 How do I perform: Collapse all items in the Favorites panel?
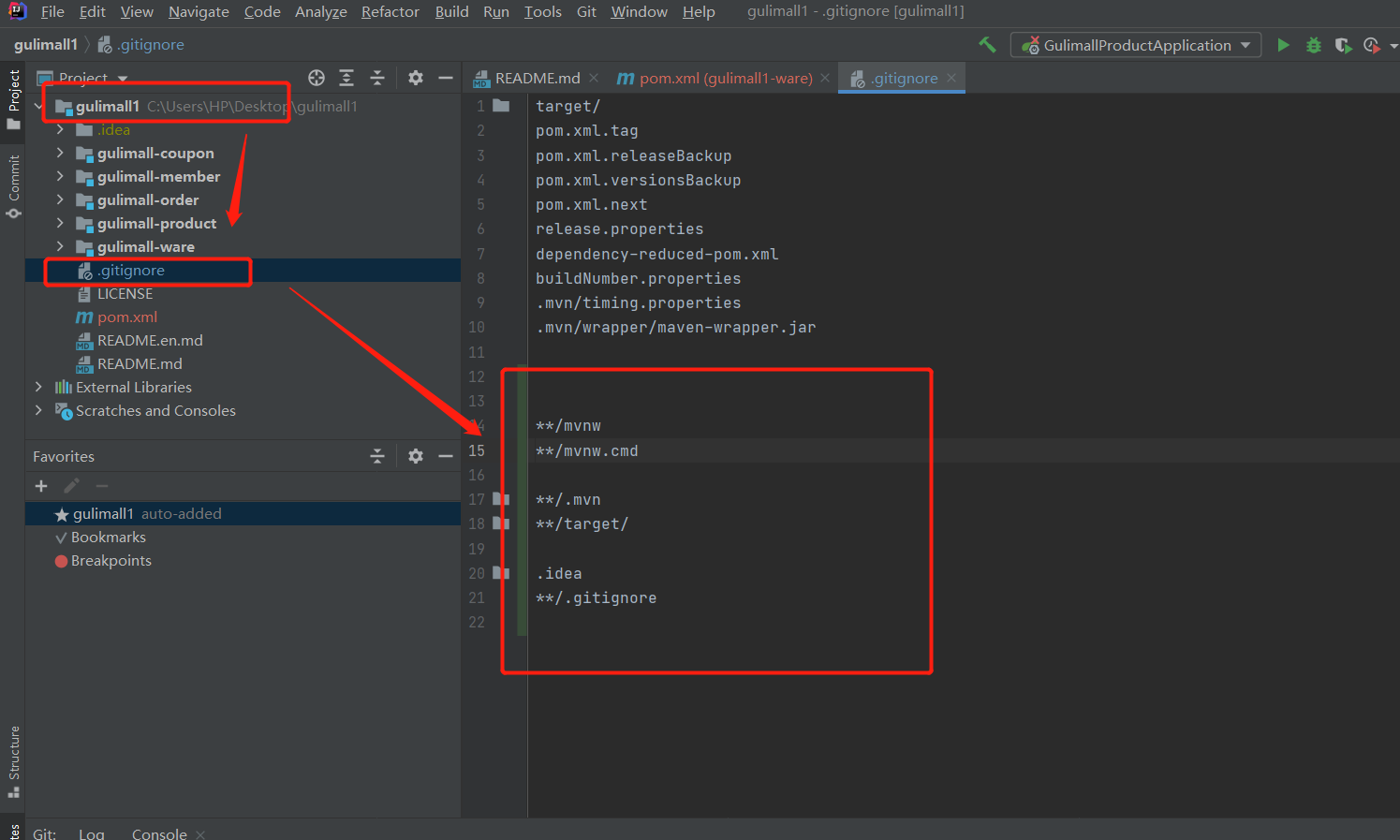pyautogui.click(x=377, y=456)
